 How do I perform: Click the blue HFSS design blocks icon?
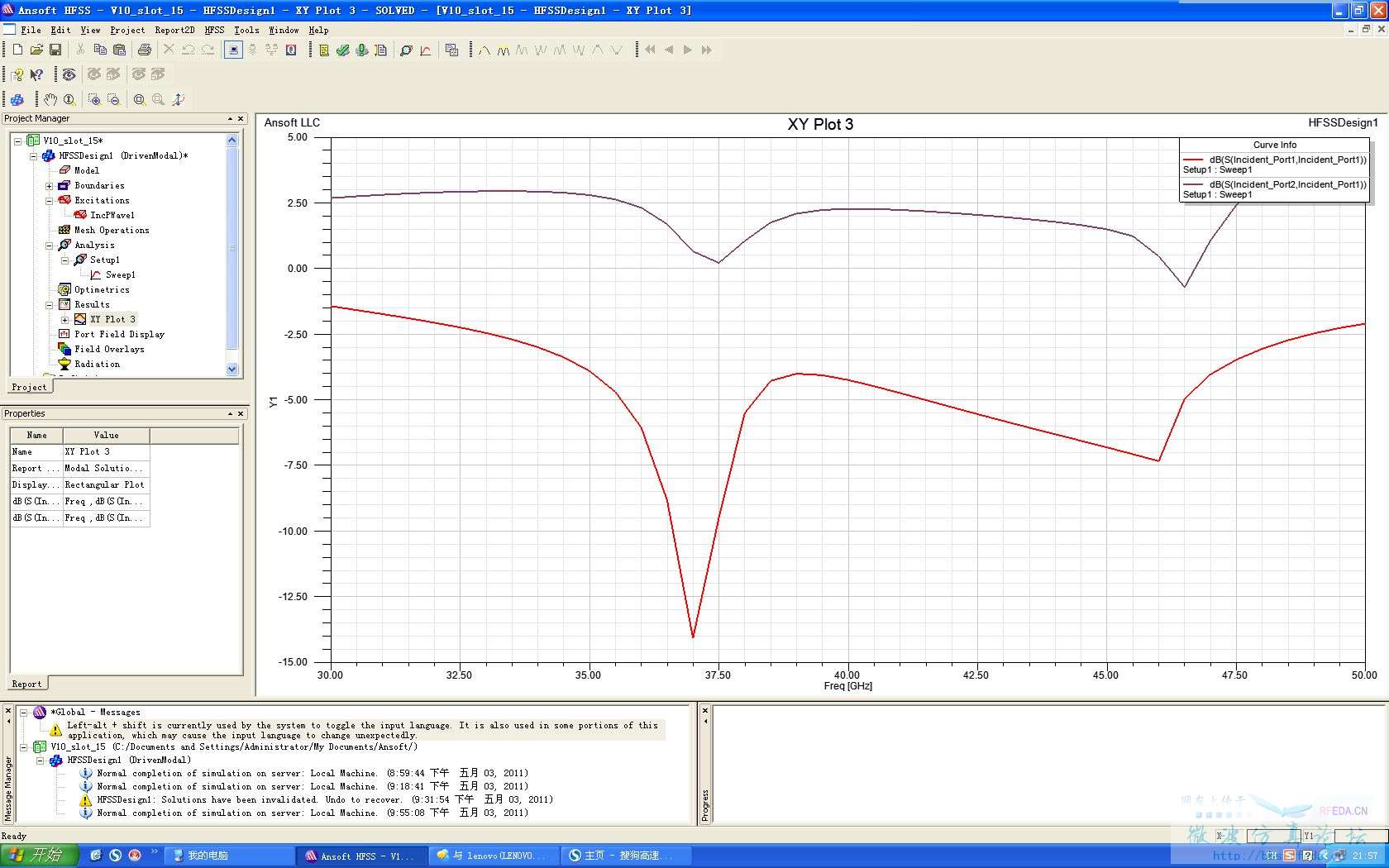pyautogui.click(x=17, y=99)
